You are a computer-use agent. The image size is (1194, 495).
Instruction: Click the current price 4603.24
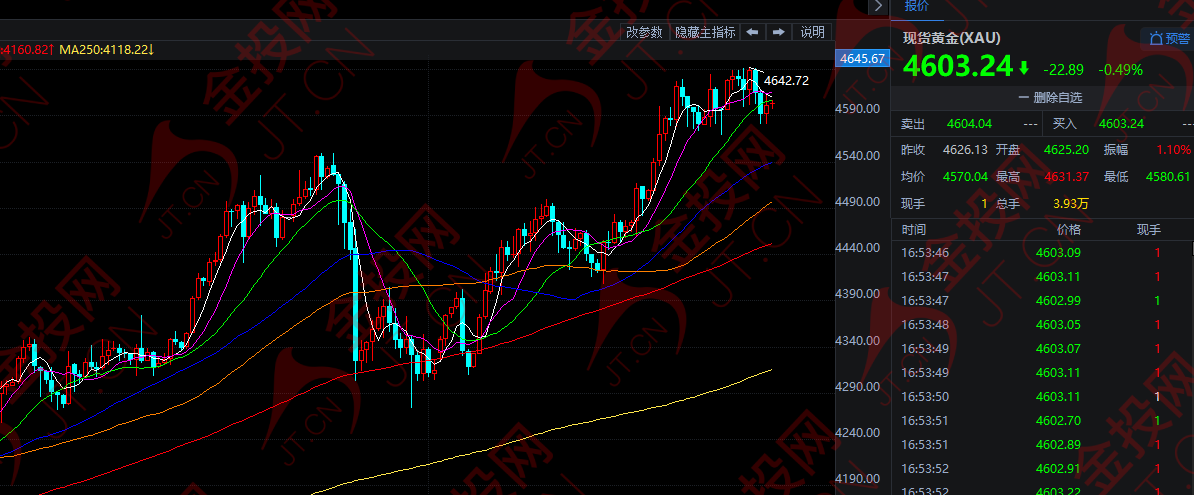(957, 67)
